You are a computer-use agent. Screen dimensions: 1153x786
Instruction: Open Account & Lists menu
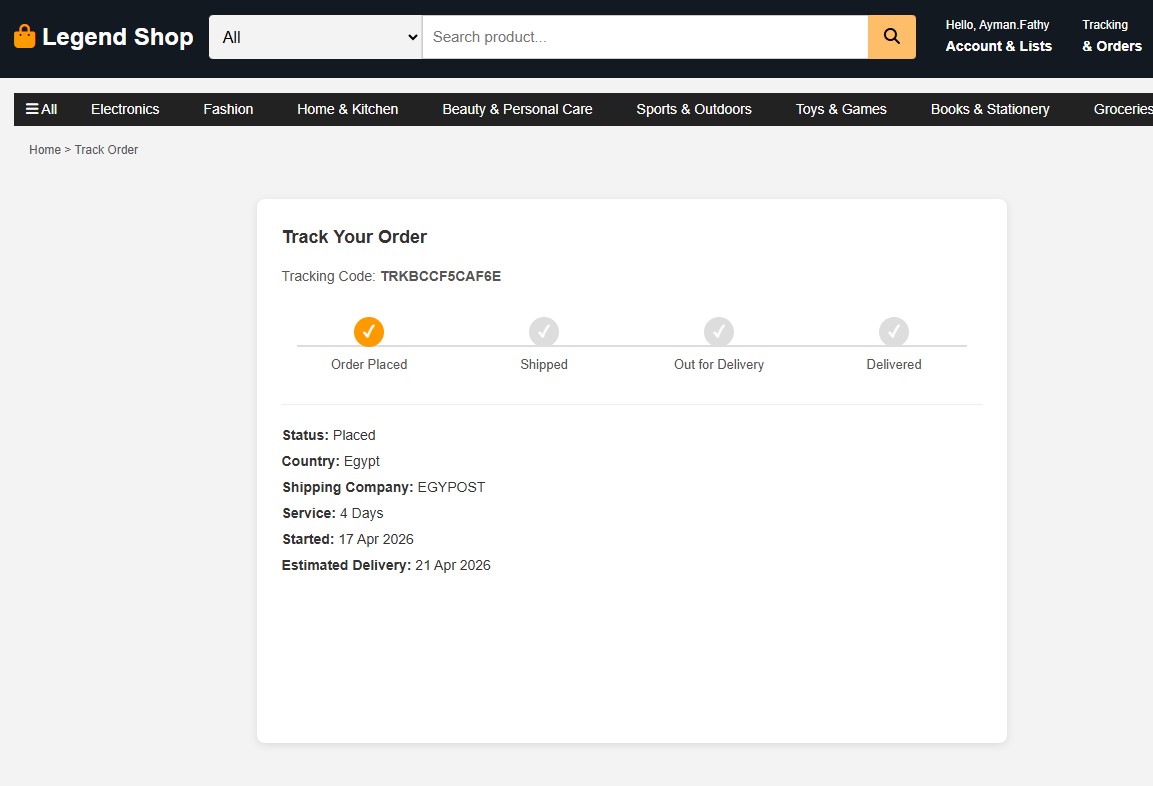pos(998,46)
